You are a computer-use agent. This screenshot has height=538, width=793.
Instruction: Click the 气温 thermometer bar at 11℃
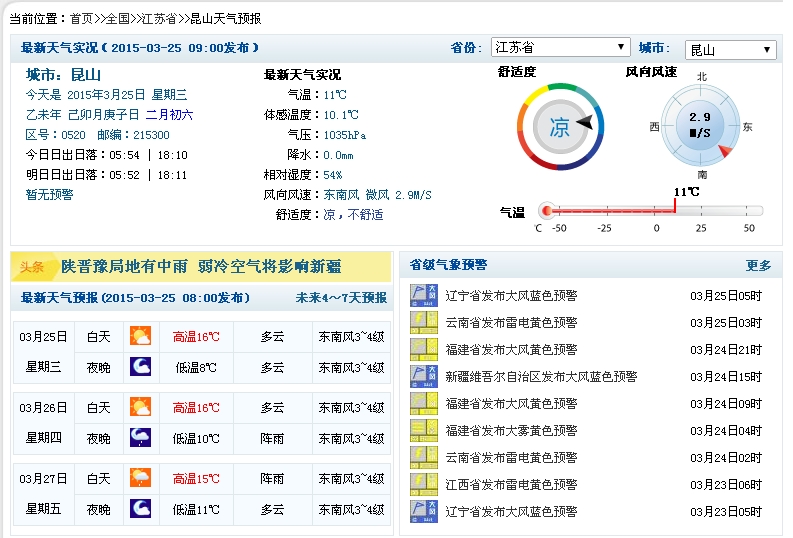pos(651,210)
